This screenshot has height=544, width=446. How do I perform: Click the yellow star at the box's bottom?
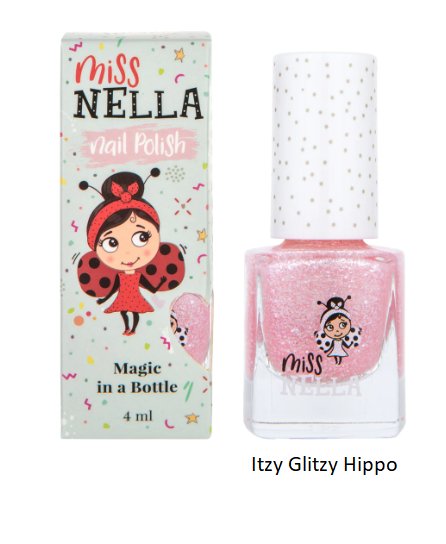click(x=191, y=418)
